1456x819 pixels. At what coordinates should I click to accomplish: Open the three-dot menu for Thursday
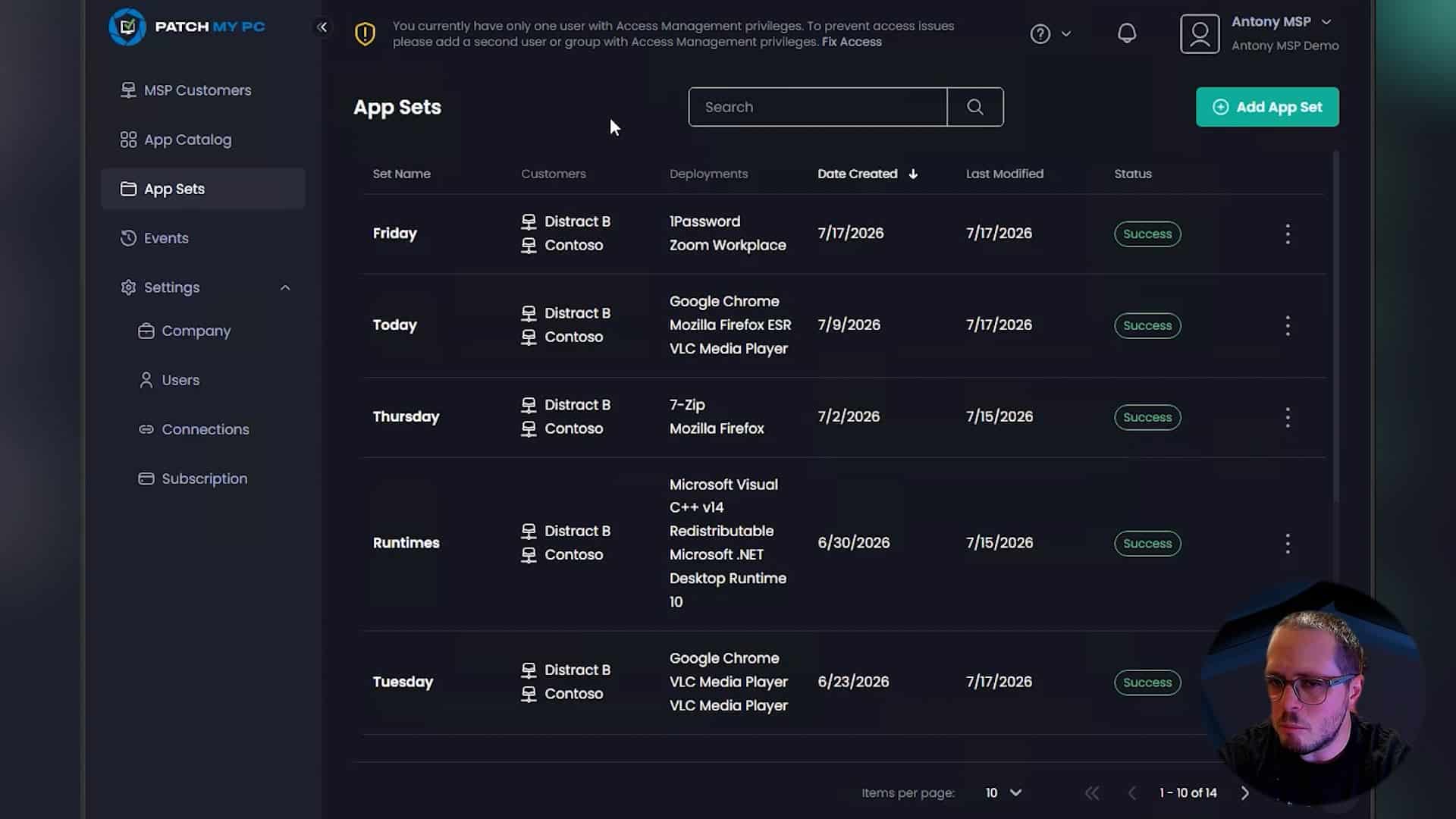1288,417
